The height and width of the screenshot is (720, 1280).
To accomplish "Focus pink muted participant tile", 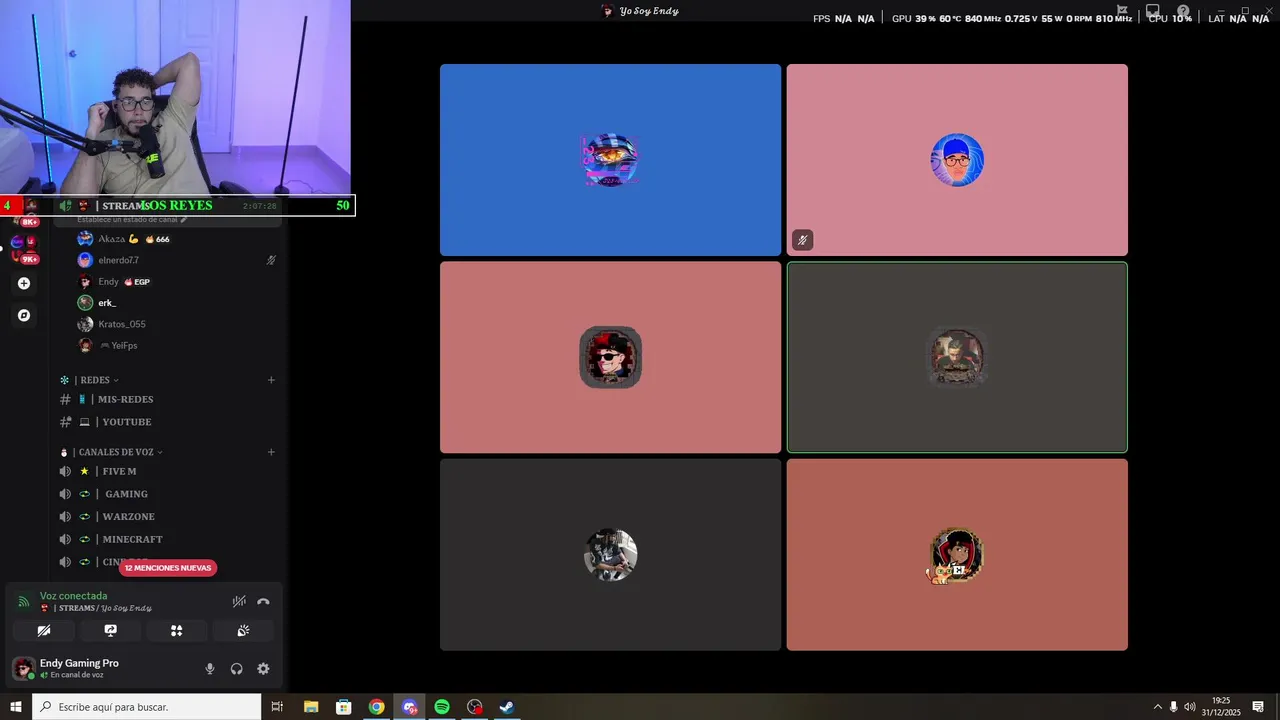I will 957,160.
